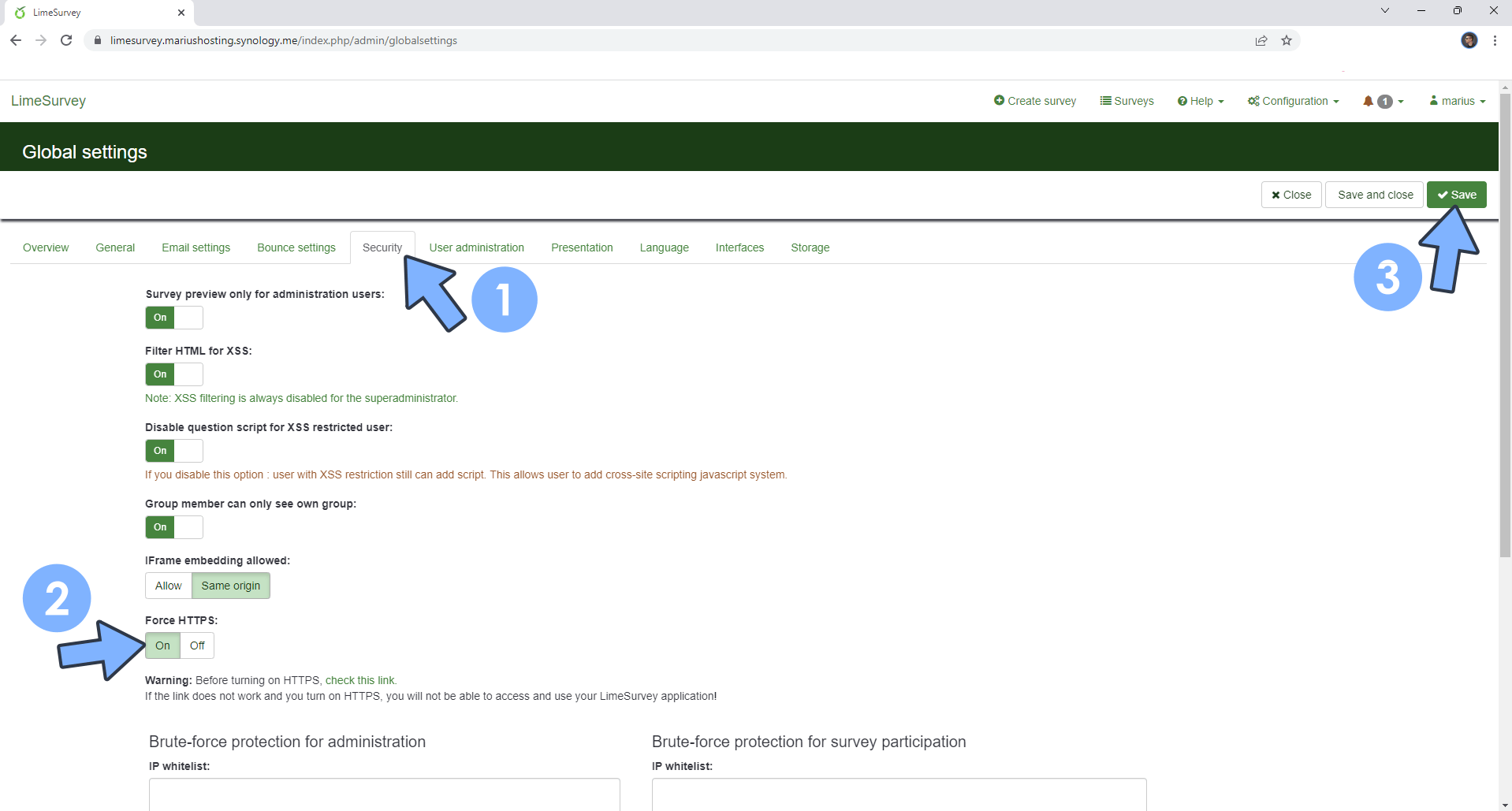Open the Chrome profile avatar

1469,40
